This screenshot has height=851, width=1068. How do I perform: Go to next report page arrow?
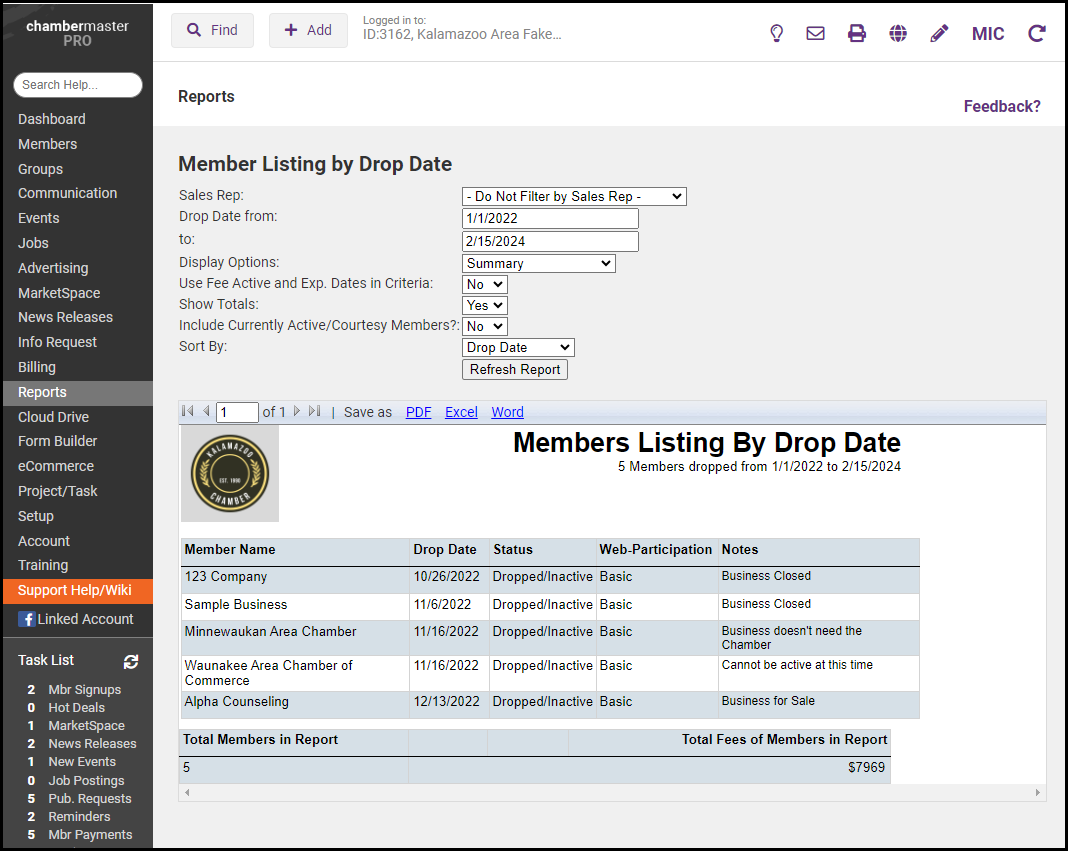click(x=296, y=411)
